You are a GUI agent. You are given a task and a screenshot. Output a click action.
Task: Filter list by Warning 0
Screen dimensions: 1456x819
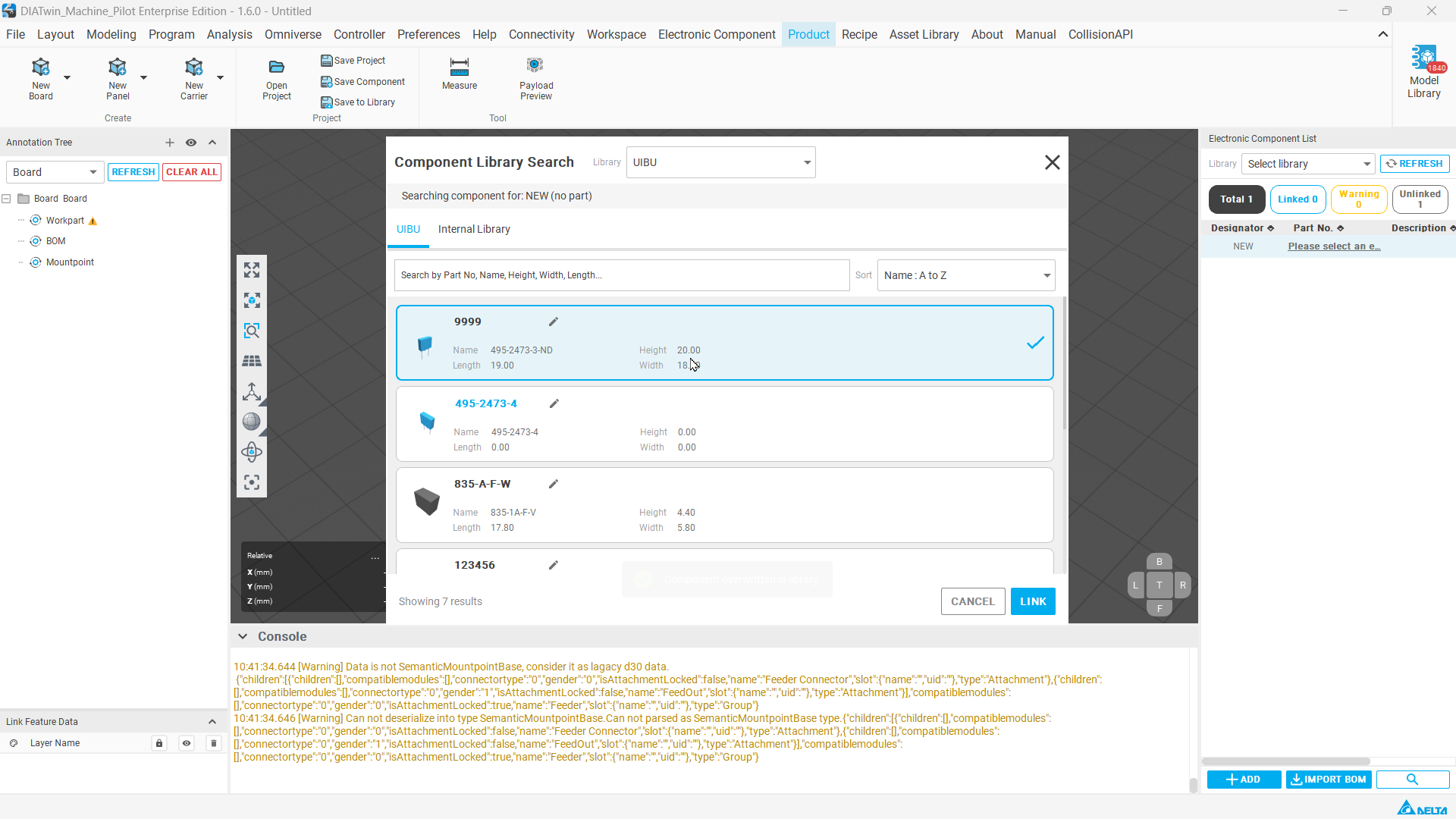1359,199
